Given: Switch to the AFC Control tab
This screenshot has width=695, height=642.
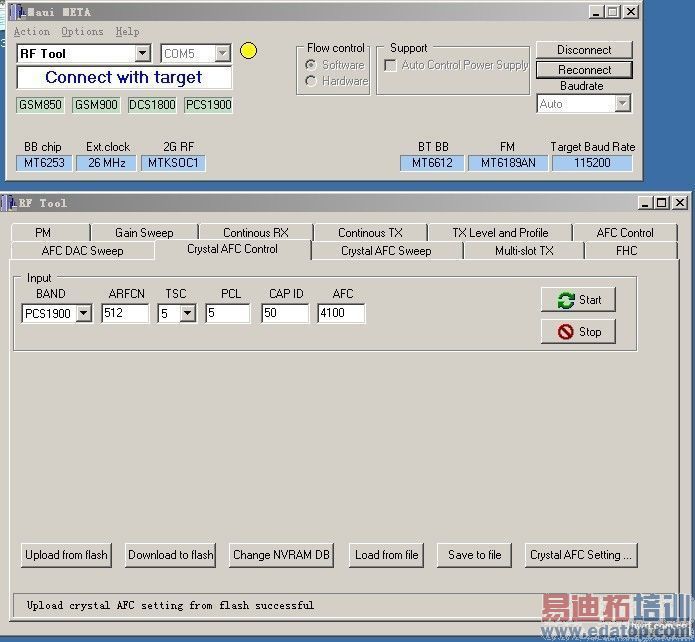Looking at the screenshot, I should click(x=625, y=233).
